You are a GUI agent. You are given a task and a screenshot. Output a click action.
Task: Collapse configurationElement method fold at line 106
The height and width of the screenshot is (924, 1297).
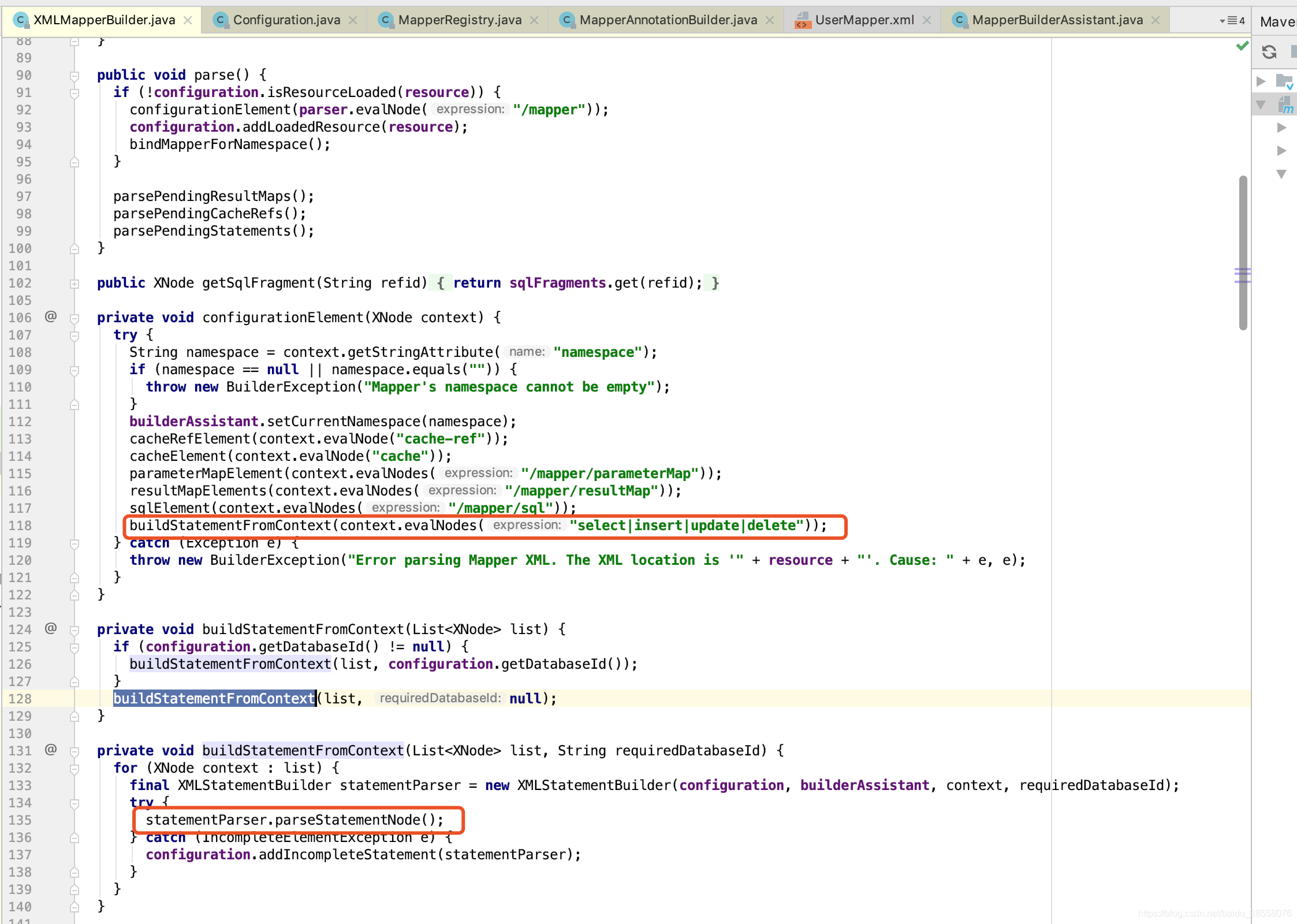[x=74, y=318]
